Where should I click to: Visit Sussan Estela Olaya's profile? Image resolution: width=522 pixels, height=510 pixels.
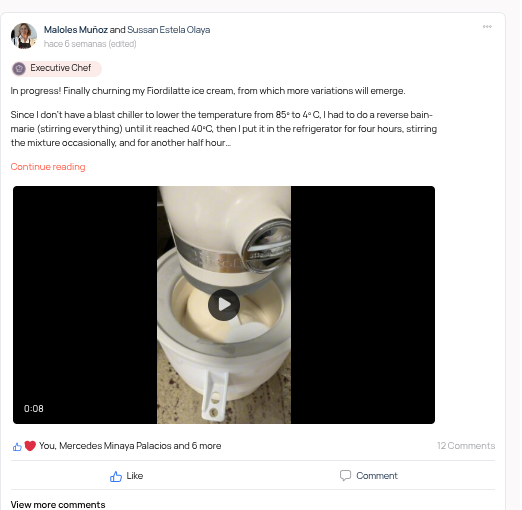(169, 30)
